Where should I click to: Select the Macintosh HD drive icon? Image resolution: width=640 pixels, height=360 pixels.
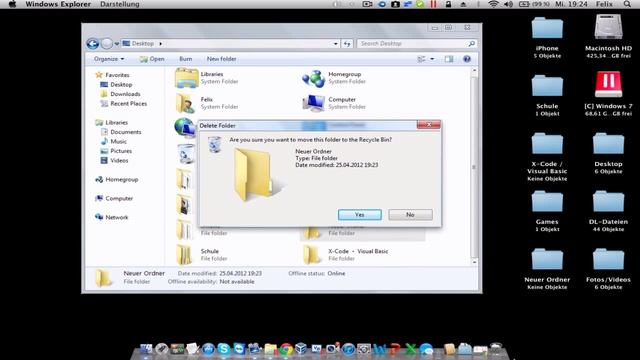coord(608,27)
